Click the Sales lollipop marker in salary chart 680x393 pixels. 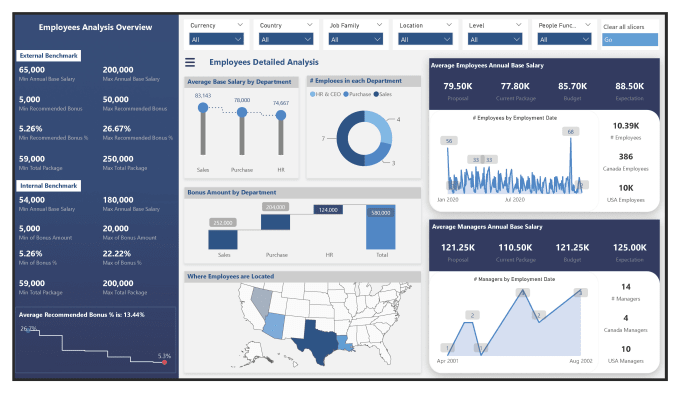(x=203, y=108)
